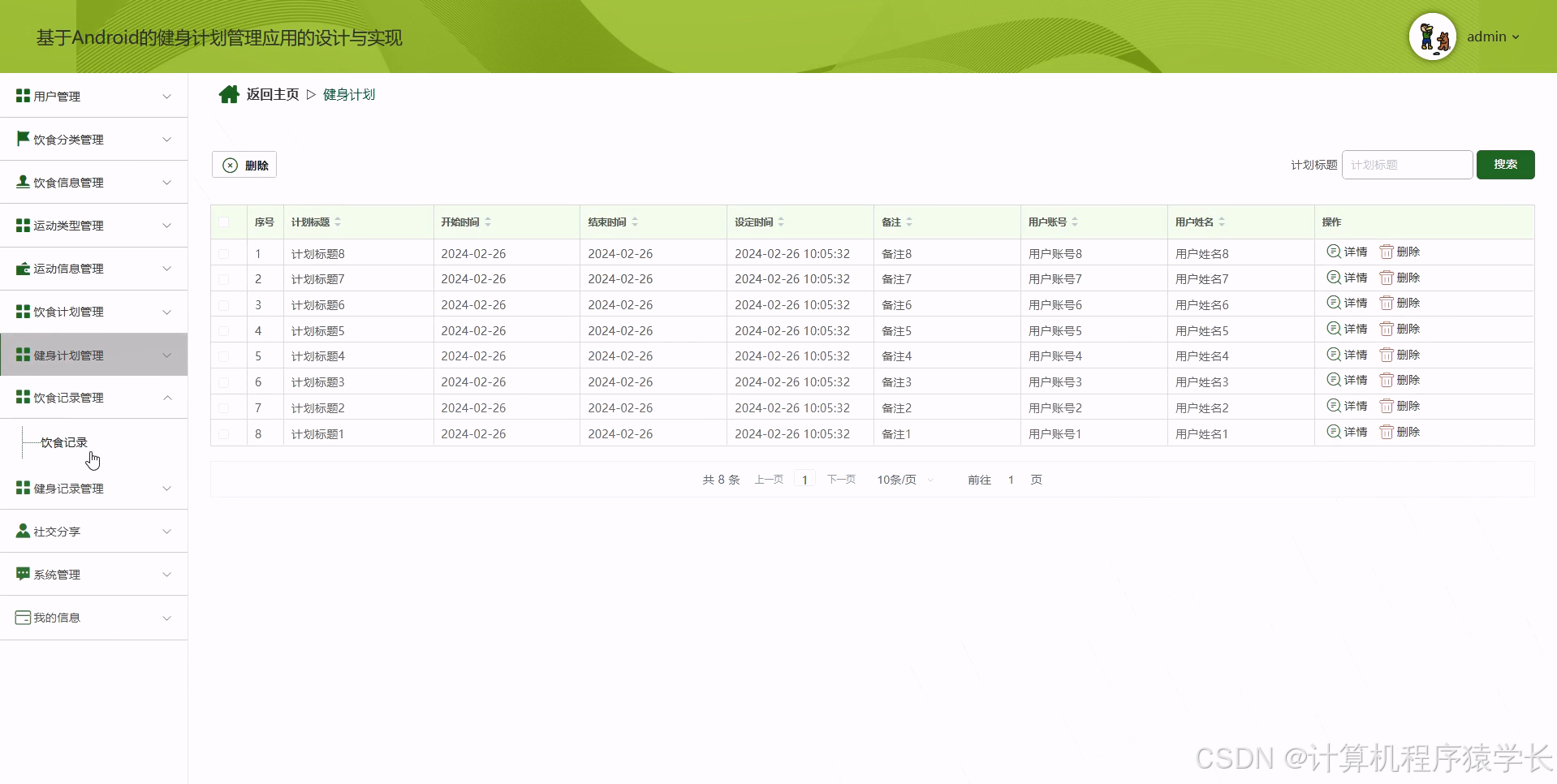Focus the 前往 page jump input
This screenshot has width=1557, height=784.
tap(1011, 480)
